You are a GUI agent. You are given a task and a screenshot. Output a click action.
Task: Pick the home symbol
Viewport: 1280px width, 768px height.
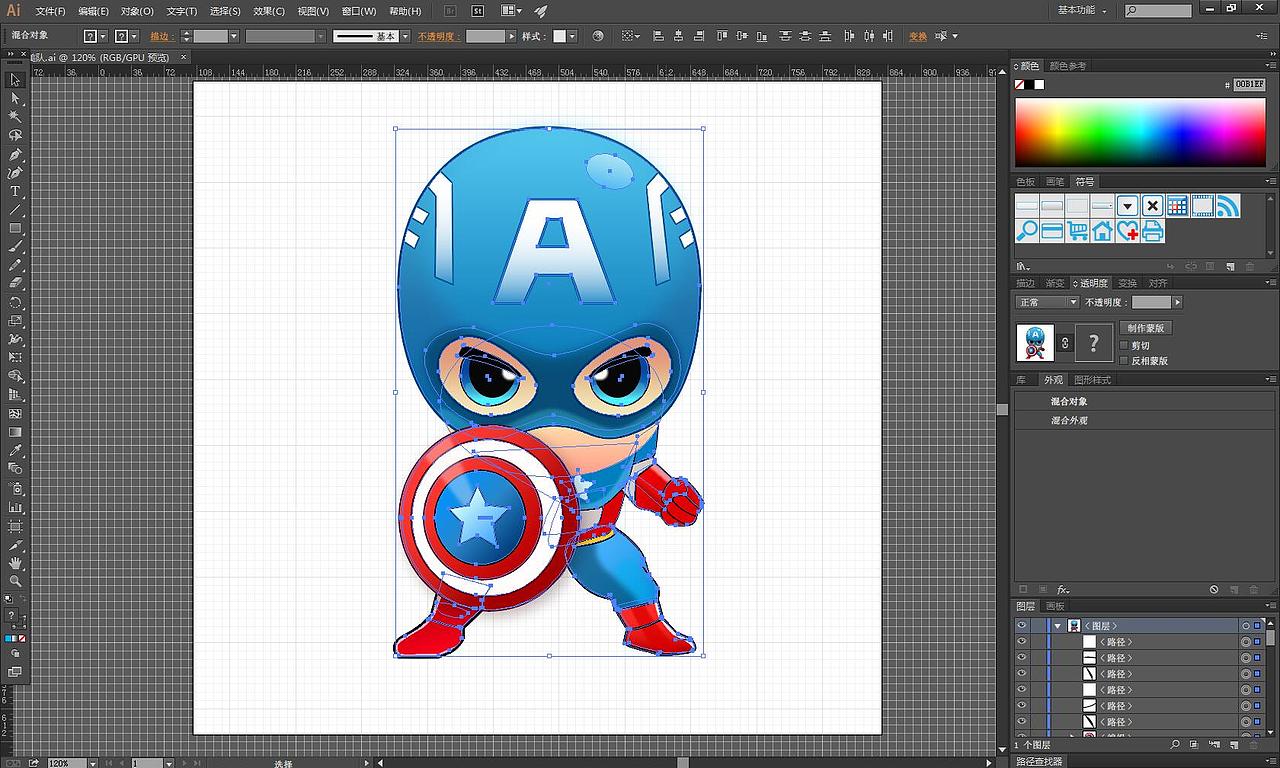click(x=1102, y=231)
